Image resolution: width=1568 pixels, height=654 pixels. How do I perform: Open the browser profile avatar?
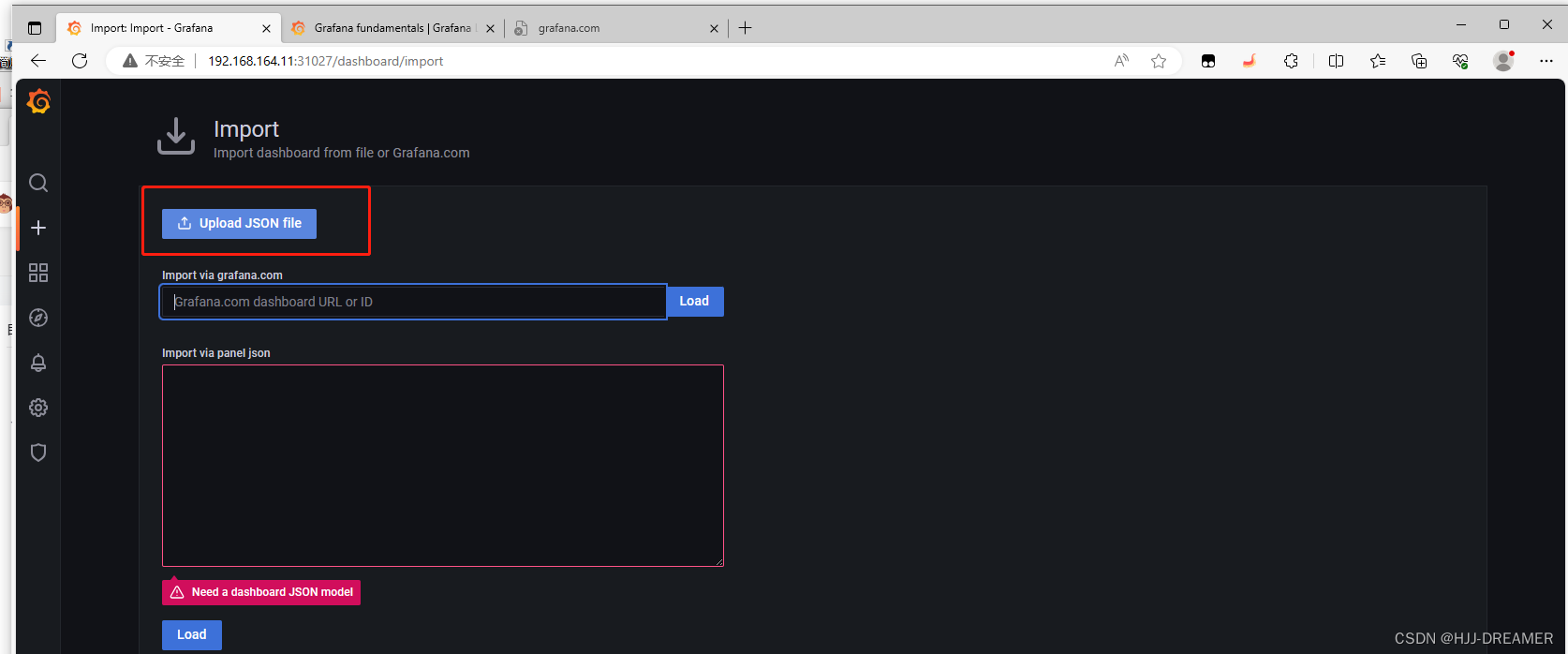pos(1503,61)
